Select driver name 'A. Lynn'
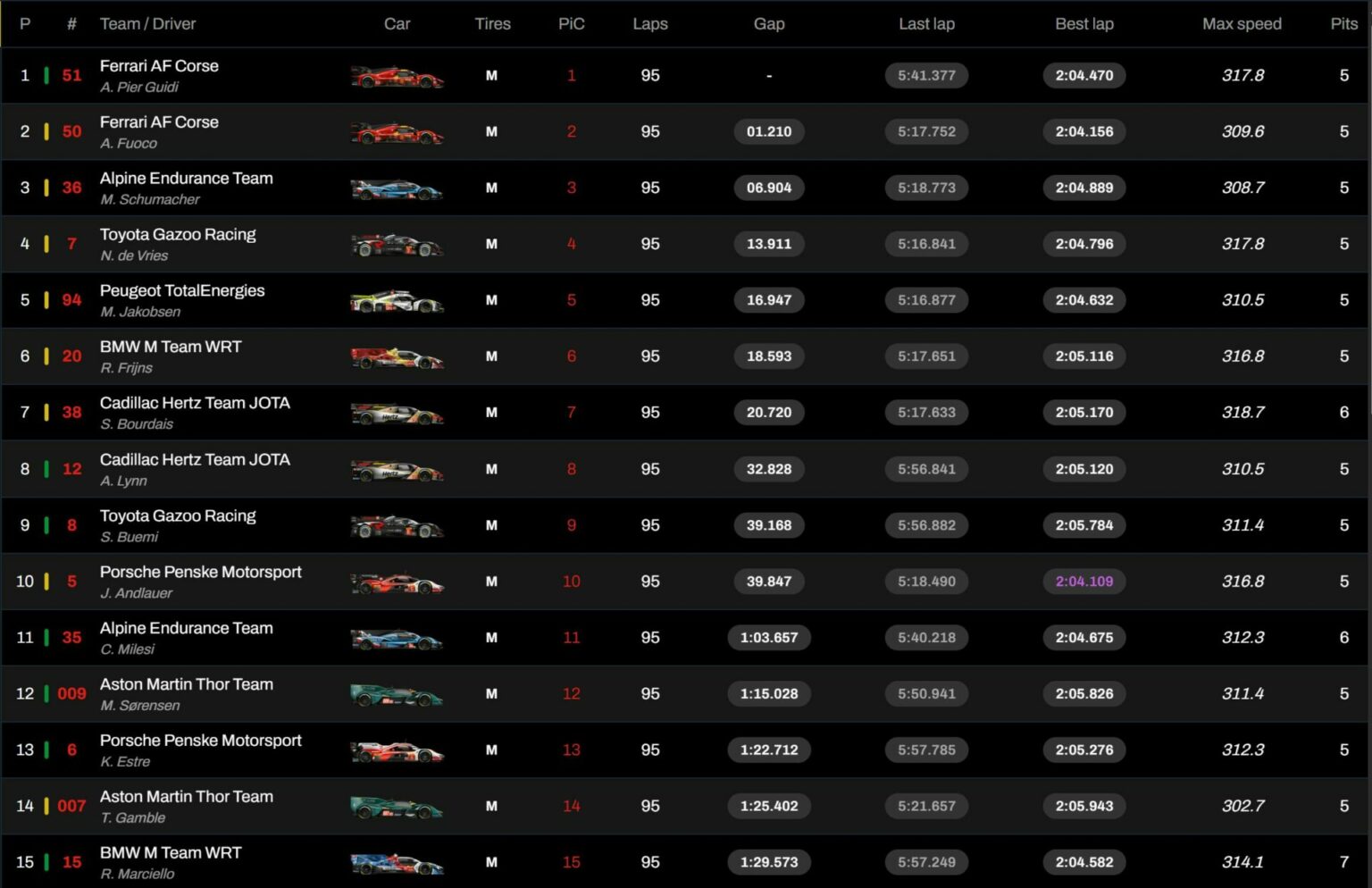Viewport: 1372px width, 888px height. 123,482
